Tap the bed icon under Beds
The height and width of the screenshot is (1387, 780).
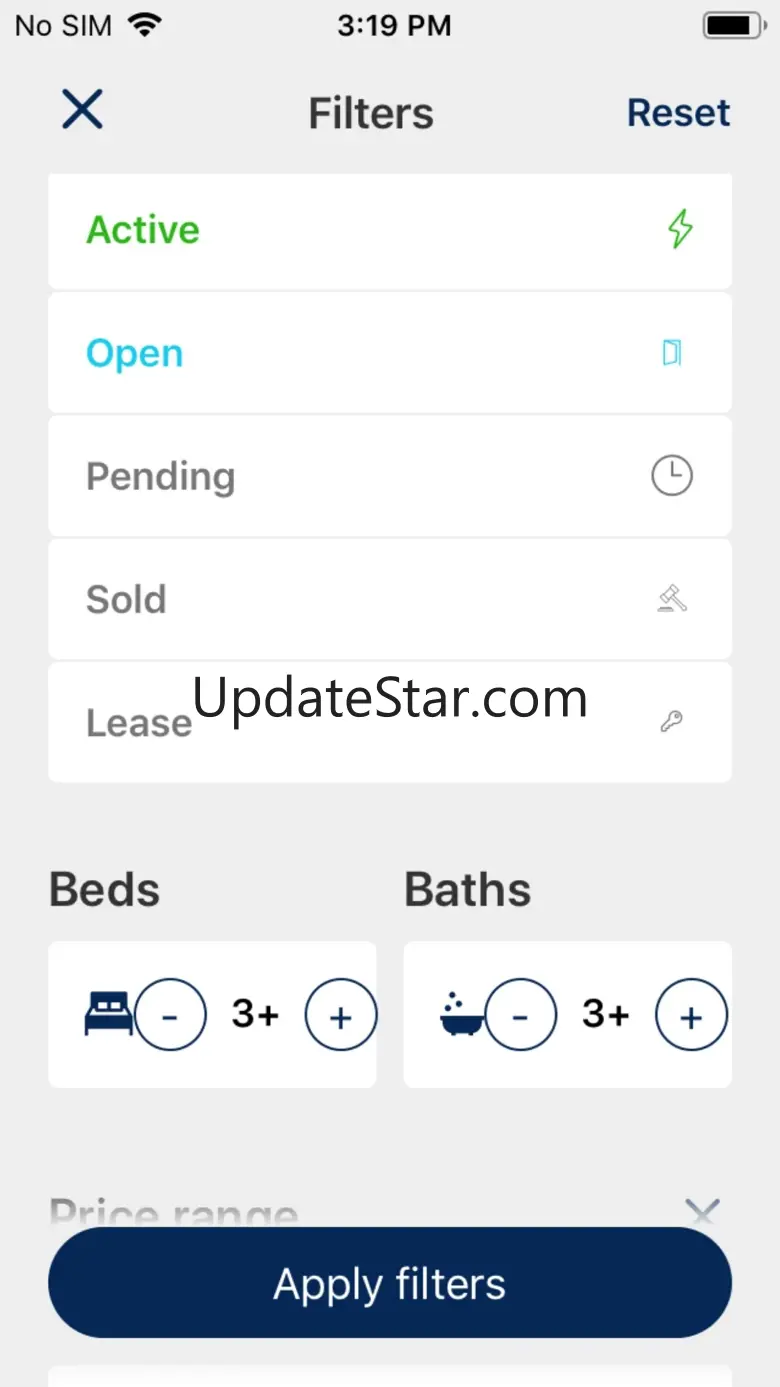tap(108, 1014)
